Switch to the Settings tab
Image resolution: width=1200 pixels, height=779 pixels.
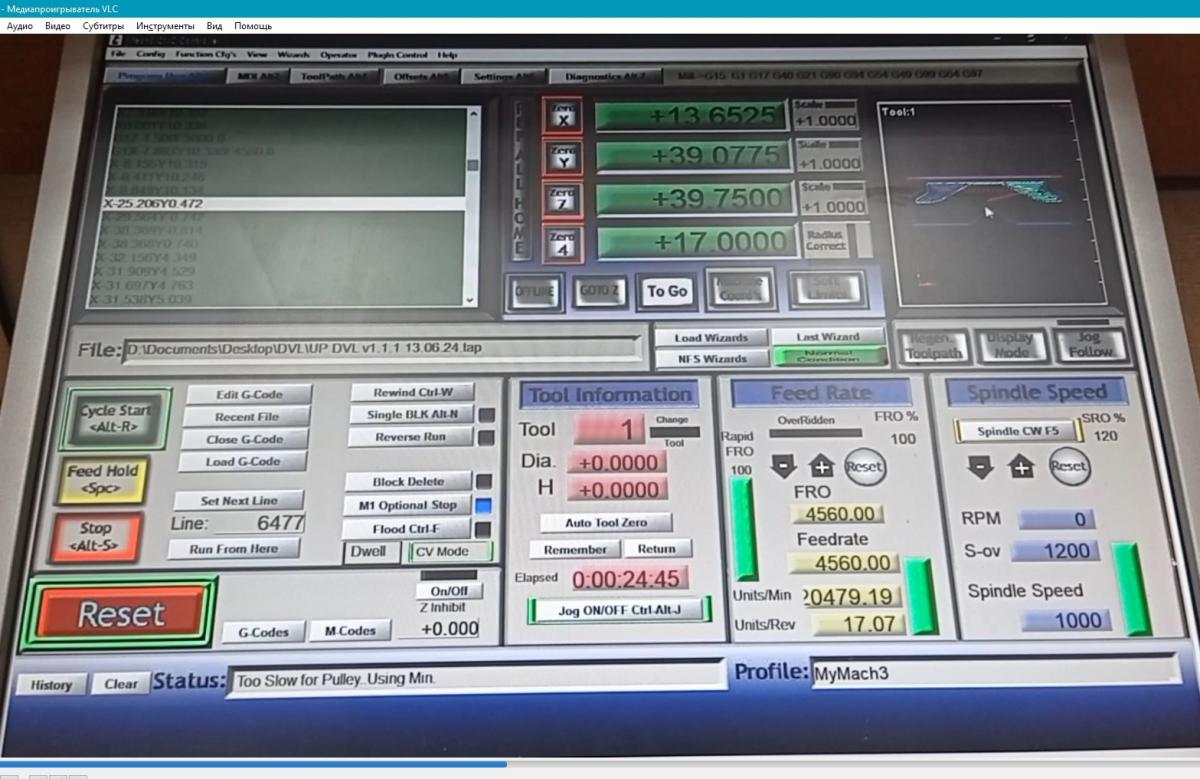pyautogui.click(x=504, y=77)
